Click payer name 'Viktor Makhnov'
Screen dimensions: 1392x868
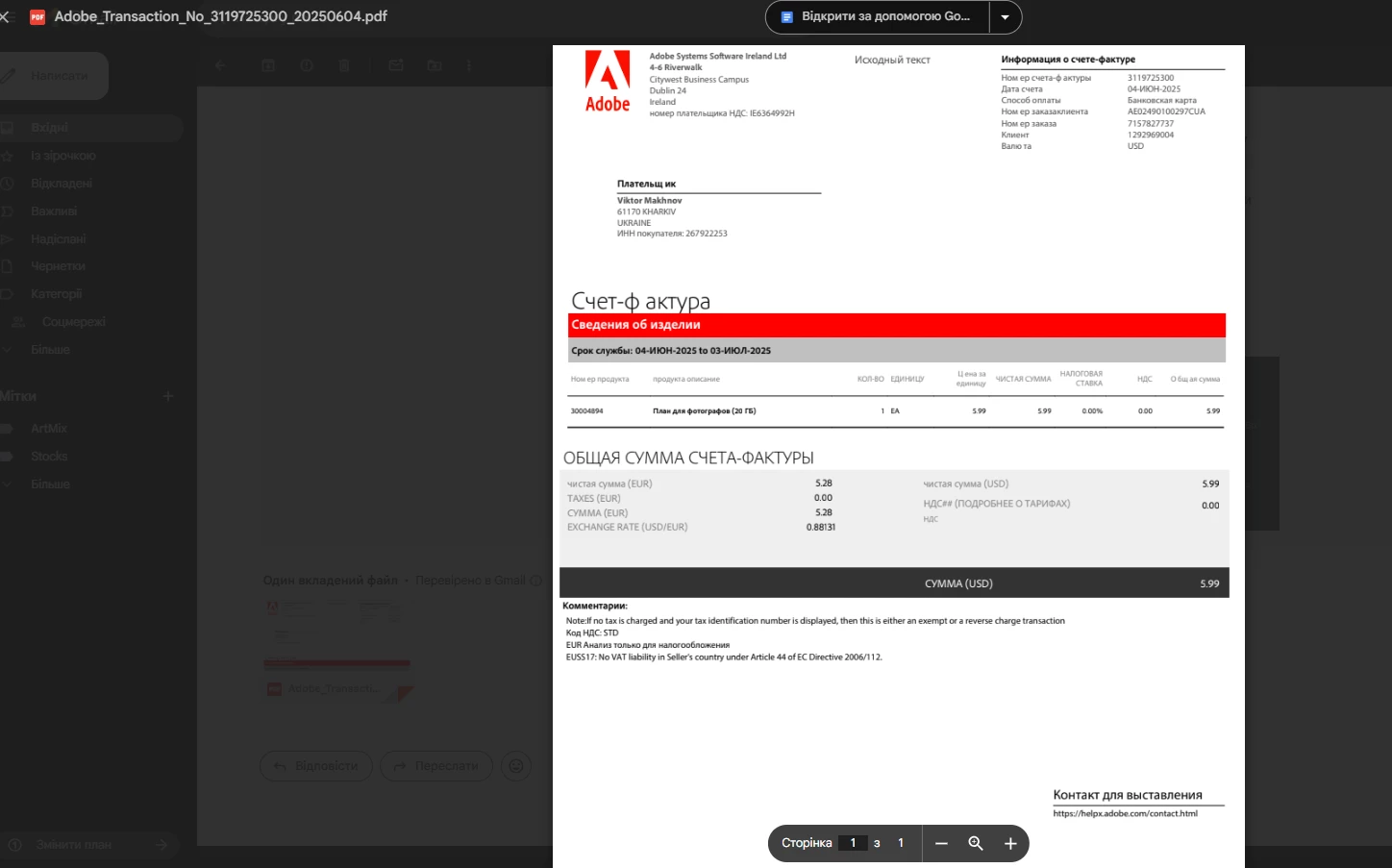point(649,201)
